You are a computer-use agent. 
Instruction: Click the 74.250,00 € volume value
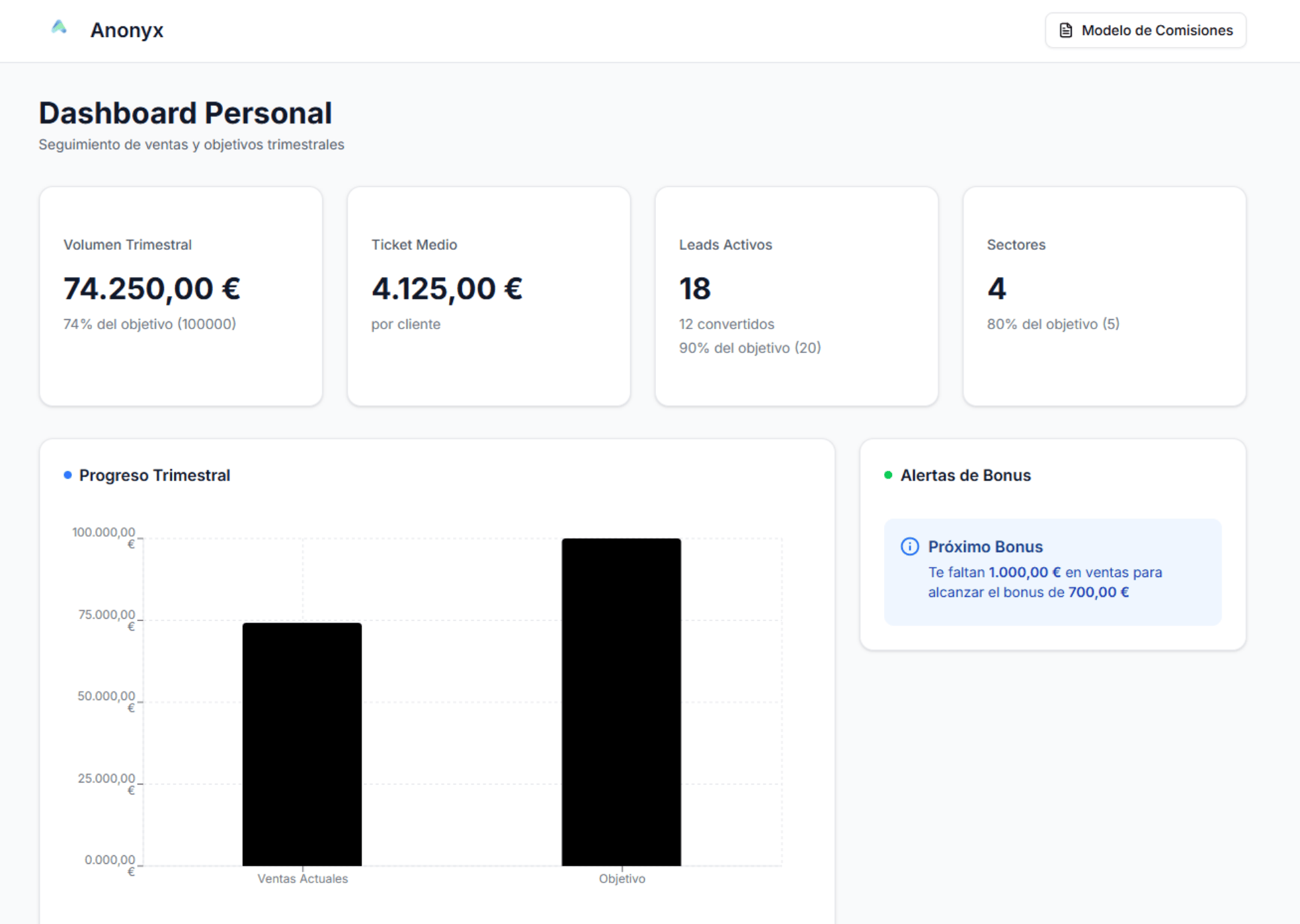[151, 289]
